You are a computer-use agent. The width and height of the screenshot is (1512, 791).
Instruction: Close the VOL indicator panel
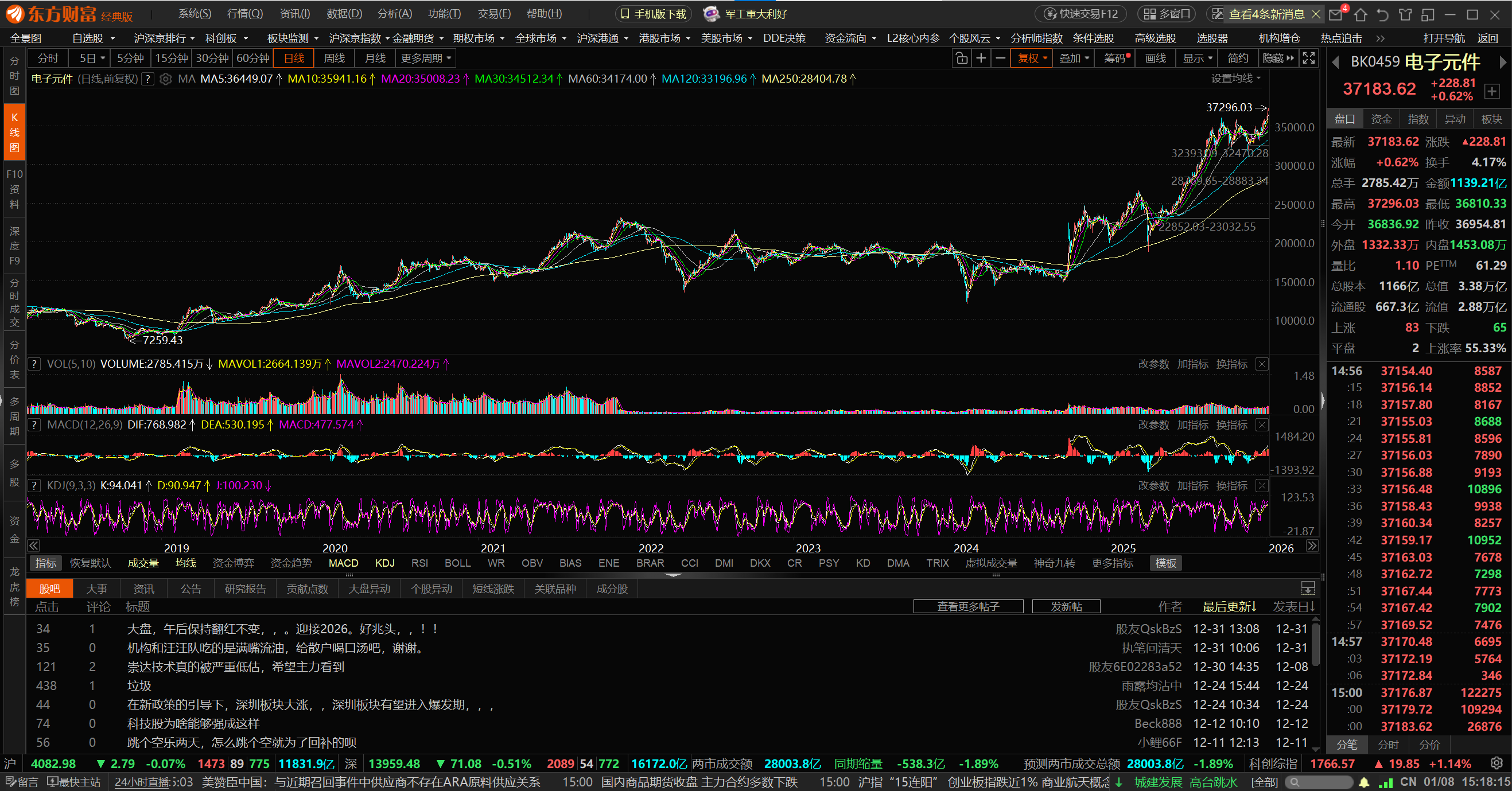pyautogui.click(x=1261, y=364)
